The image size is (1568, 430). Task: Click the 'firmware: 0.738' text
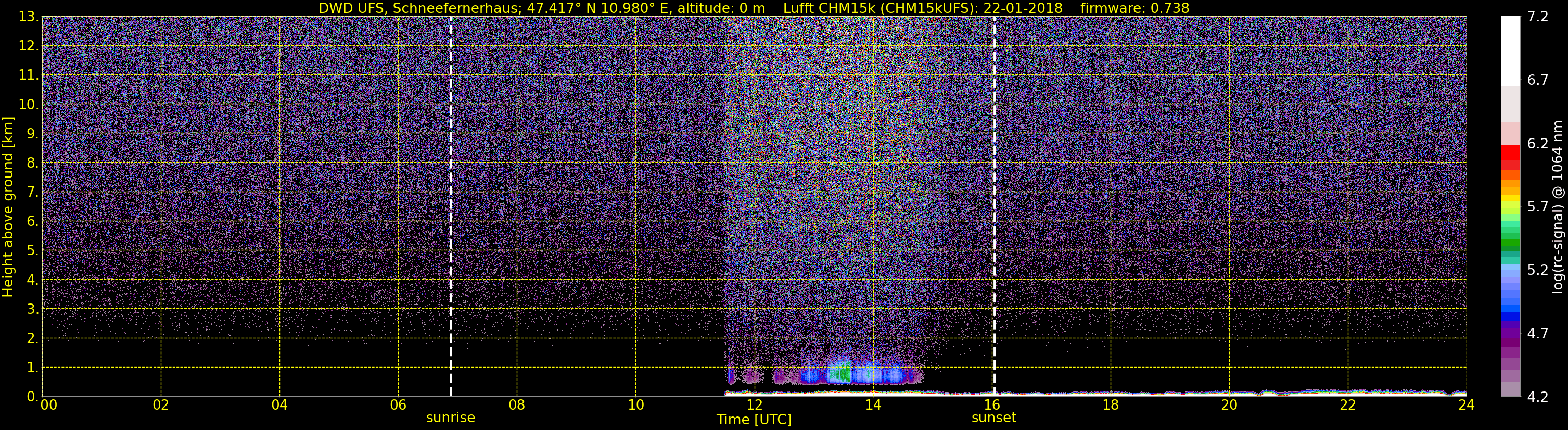tap(1134, 8)
